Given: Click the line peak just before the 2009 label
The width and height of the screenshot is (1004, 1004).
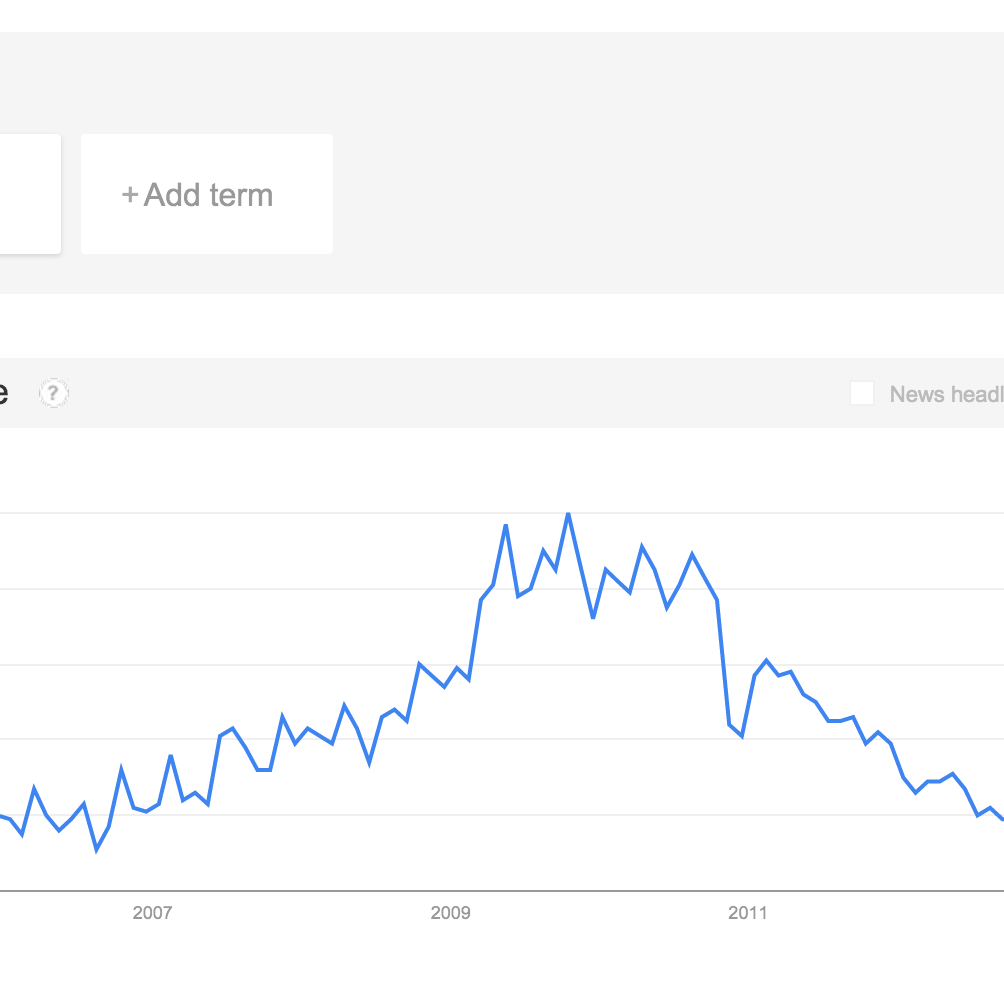Looking at the screenshot, I should [419, 664].
